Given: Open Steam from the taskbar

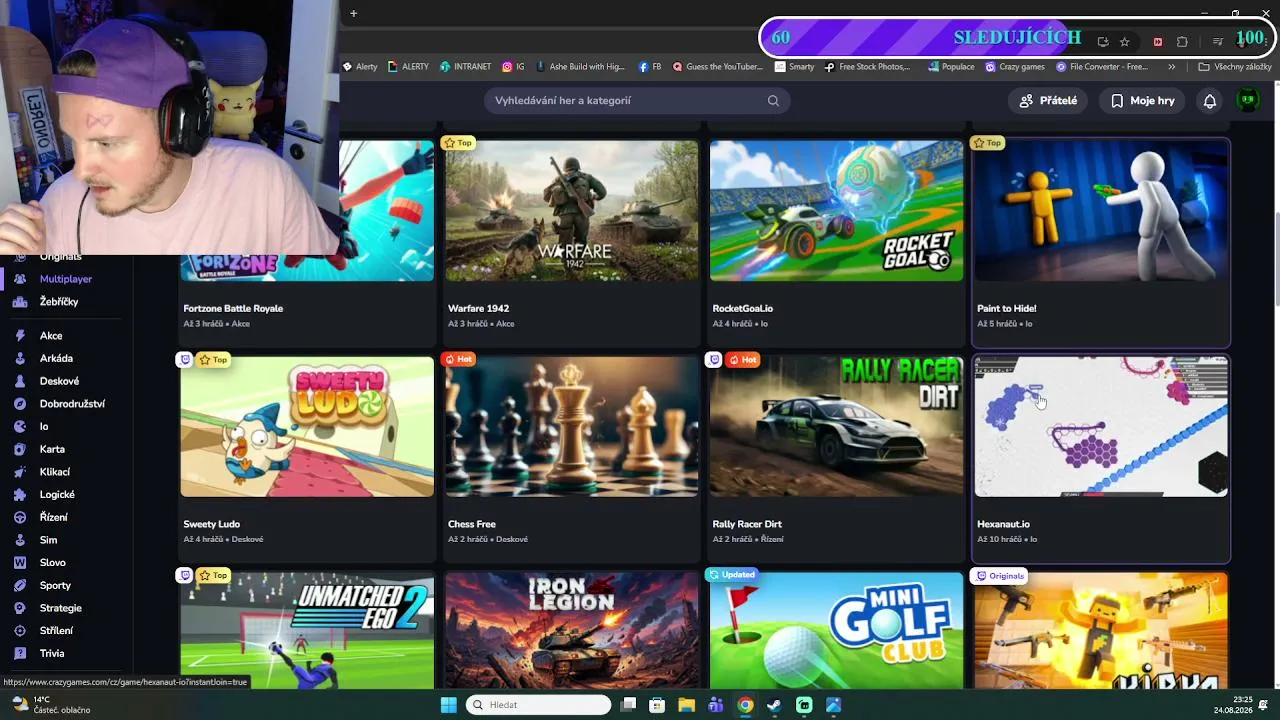Looking at the screenshot, I should pyautogui.click(x=774, y=705).
